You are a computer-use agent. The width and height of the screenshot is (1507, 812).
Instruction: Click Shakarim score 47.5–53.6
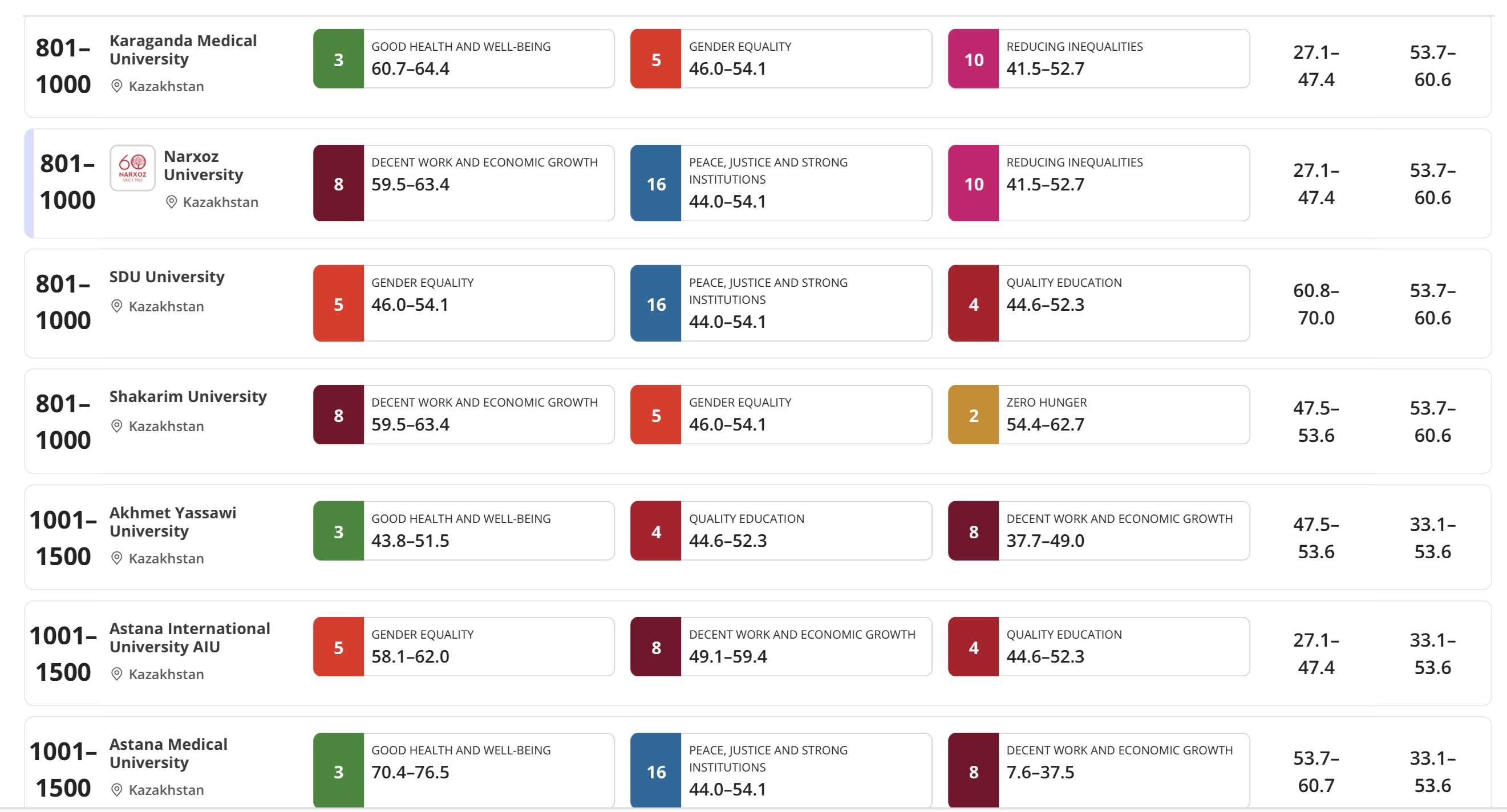click(x=1316, y=421)
